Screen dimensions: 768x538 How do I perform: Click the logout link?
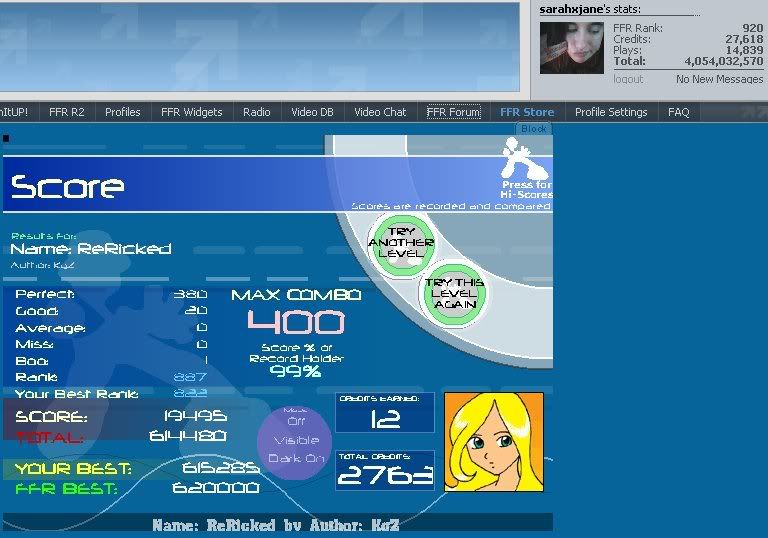click(x=628, y=79)
